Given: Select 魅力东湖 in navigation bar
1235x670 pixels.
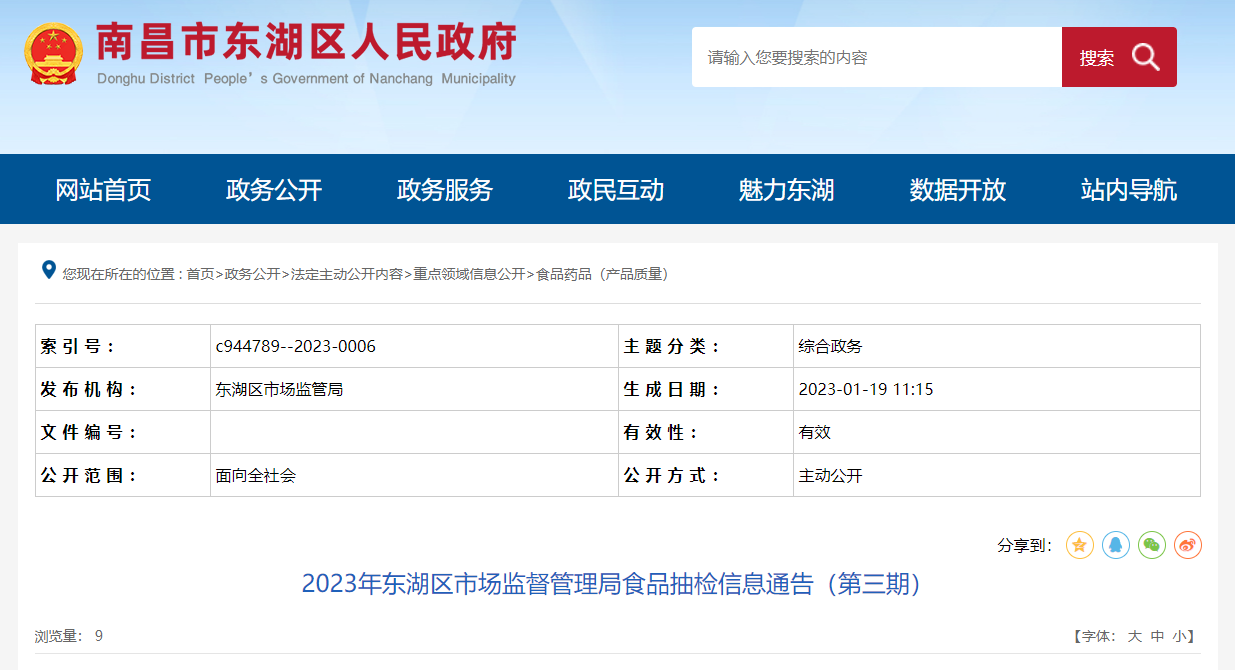Looking at the screenshot, I should coord(786,190).
